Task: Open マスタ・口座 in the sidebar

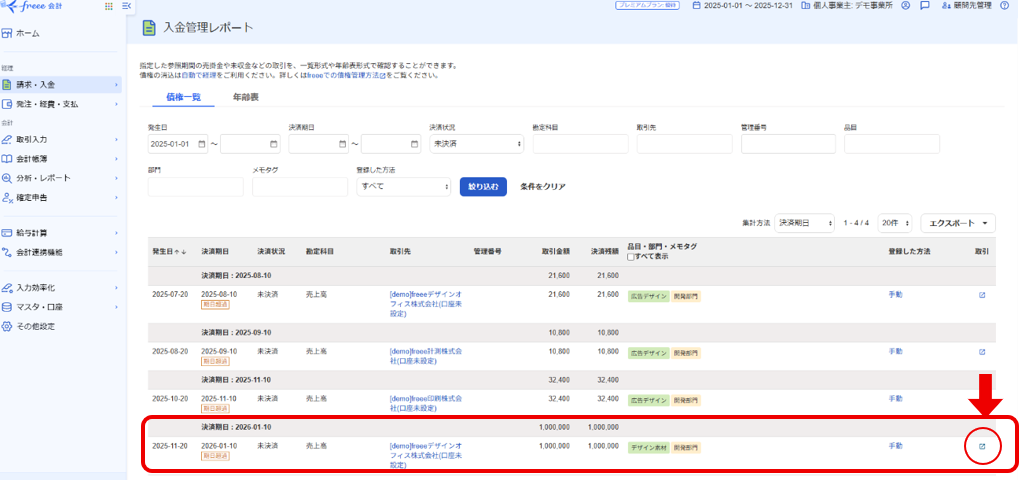Action: [x=62, y=307]
